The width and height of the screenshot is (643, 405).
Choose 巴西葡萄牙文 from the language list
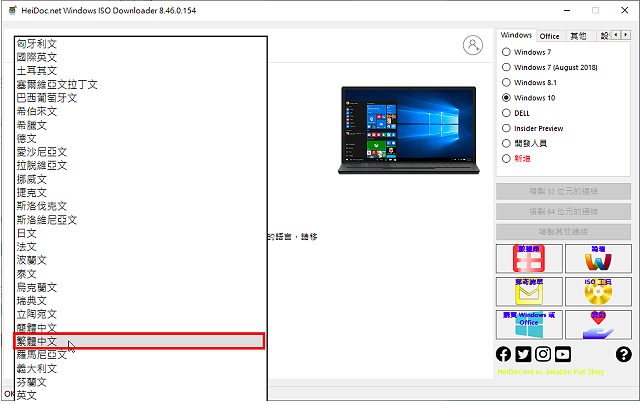(141, 98)
